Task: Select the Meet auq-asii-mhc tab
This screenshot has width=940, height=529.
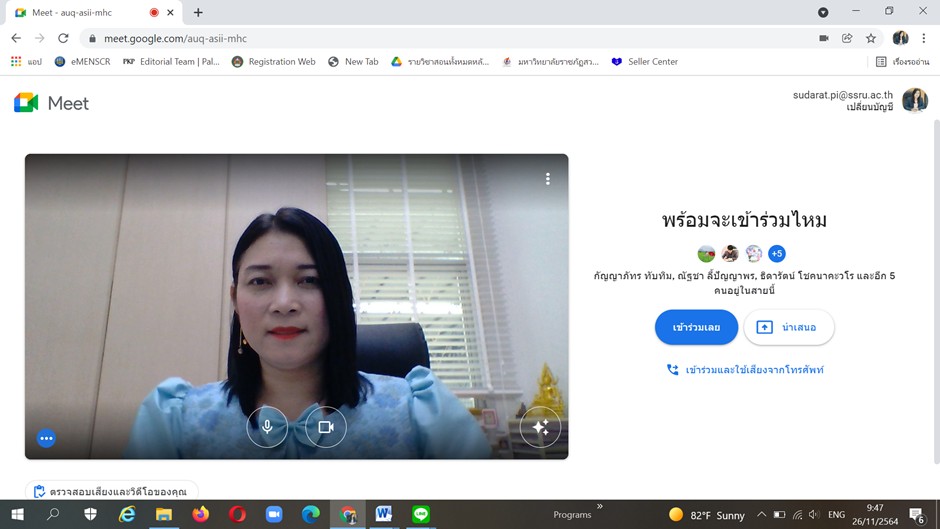Action: tap(80, 13)
